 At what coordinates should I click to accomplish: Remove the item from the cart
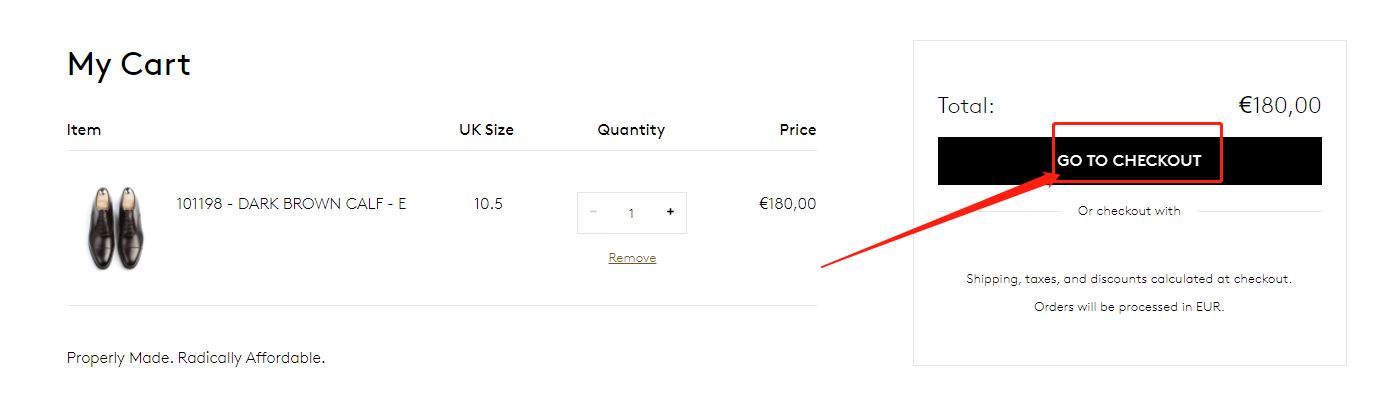coord(632,258)
